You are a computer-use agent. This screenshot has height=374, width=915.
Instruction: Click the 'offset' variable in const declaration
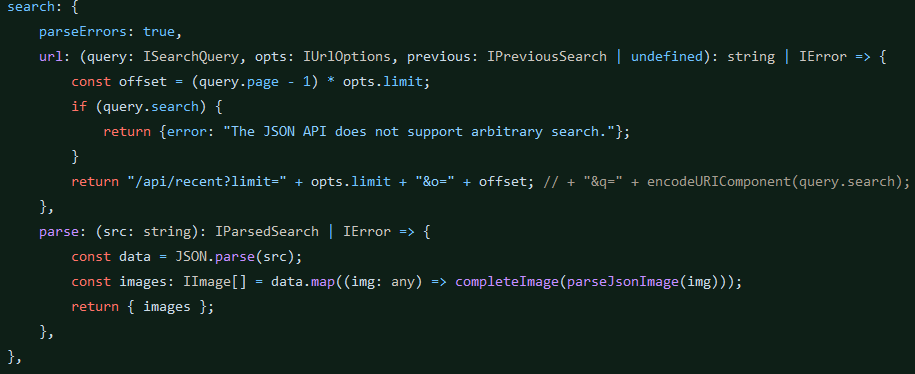pyautogui.click(x=143, y=82)
